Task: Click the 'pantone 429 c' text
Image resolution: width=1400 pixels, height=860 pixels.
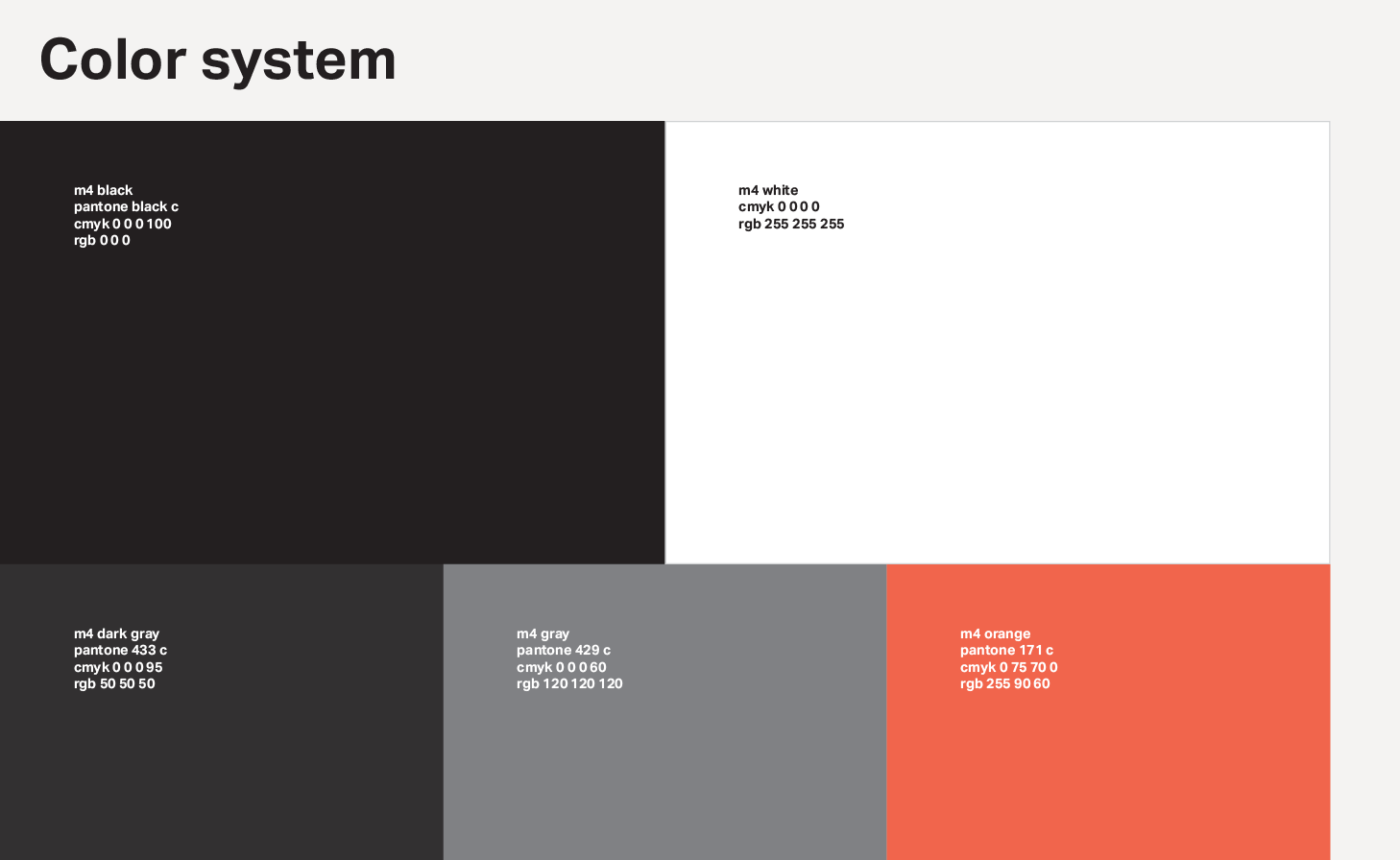Action: (x=564, y=650)
